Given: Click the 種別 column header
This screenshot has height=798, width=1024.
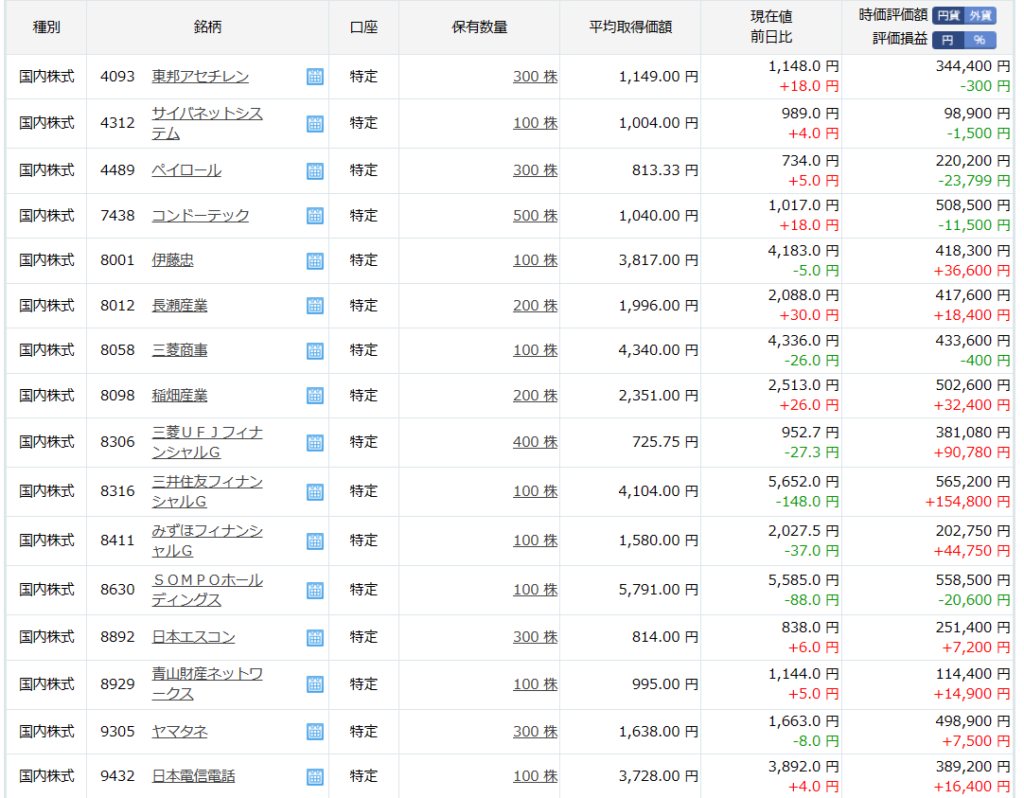Looking at the screenshot, I should click(46, 27).
